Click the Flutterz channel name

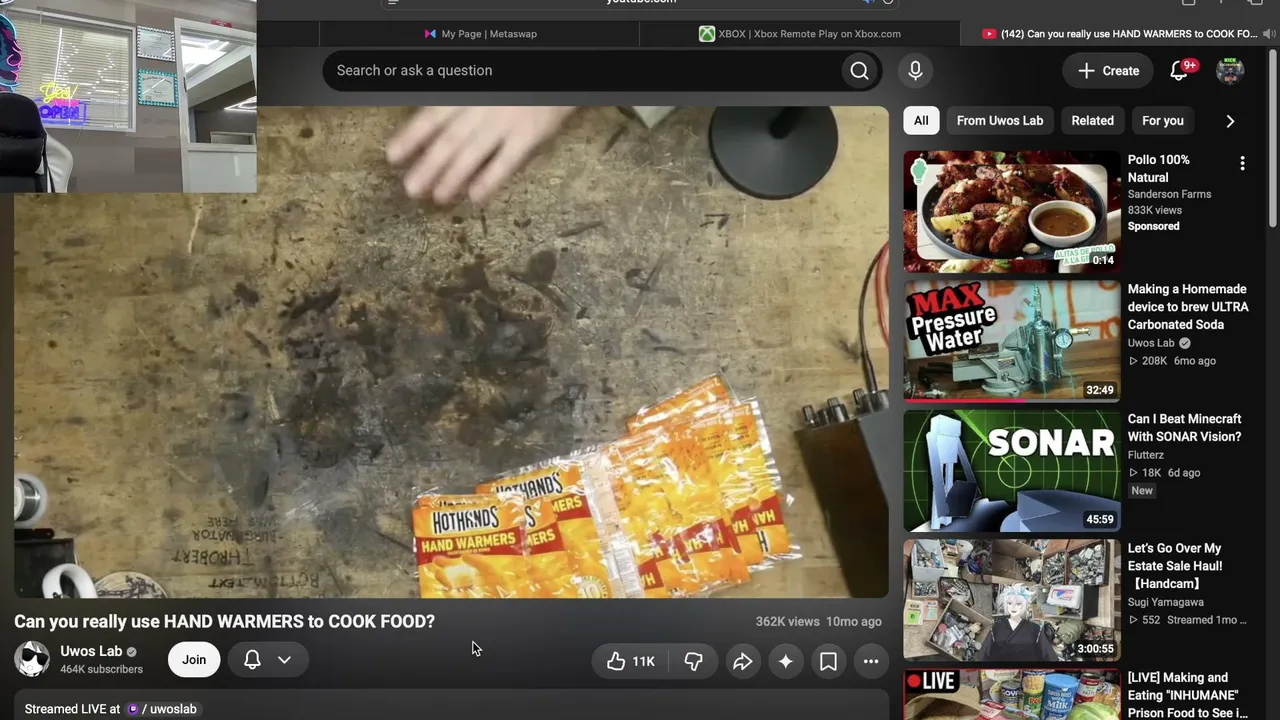1146,455
